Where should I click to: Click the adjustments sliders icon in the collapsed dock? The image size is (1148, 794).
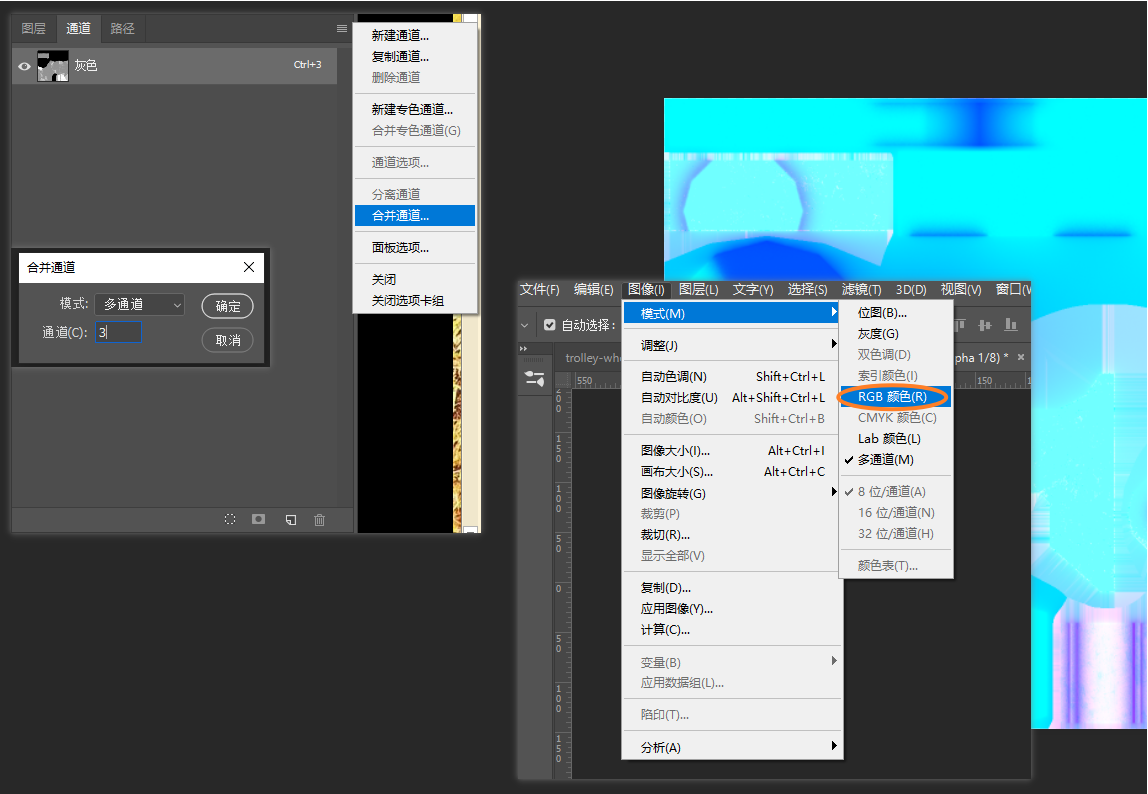coord(535,379)
